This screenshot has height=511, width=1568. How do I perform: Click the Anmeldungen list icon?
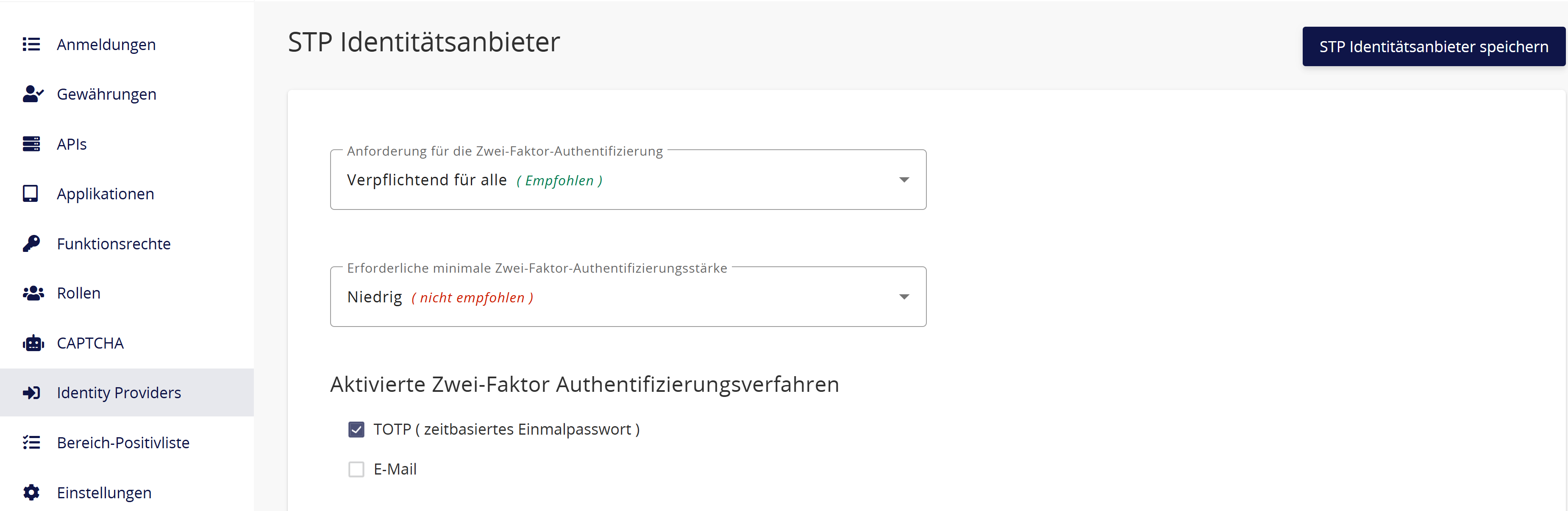(31, 45)
